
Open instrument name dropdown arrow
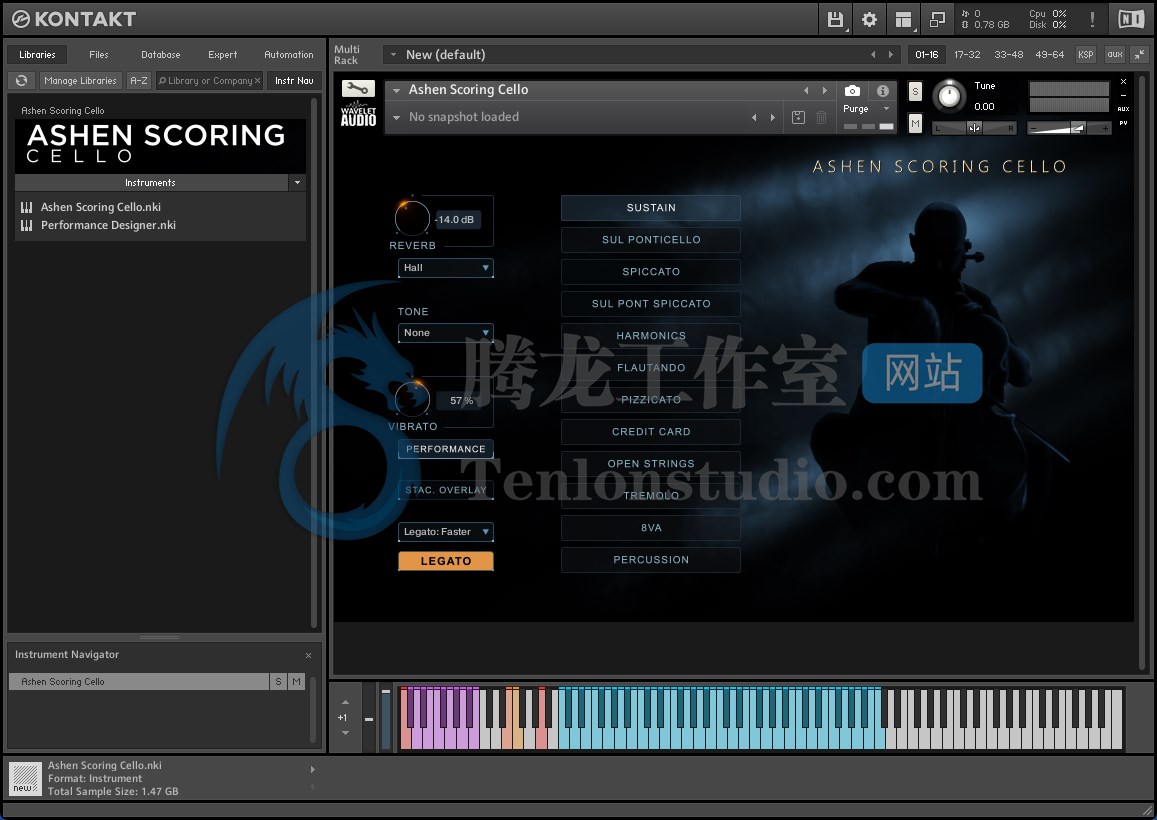pyautogui.click(x=396, y=90)
